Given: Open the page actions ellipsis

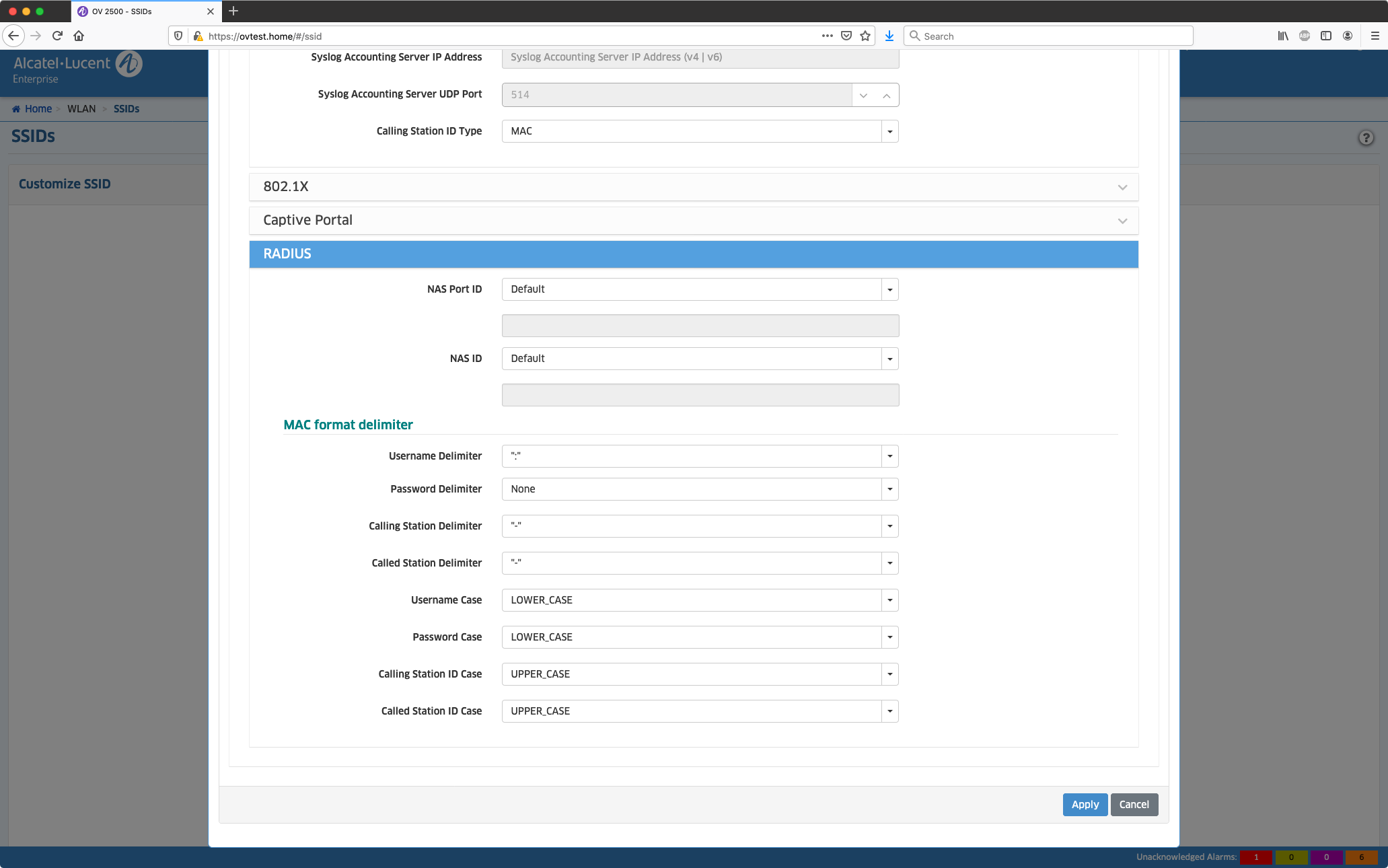Looking at the screenshot, I should [828, 36].
